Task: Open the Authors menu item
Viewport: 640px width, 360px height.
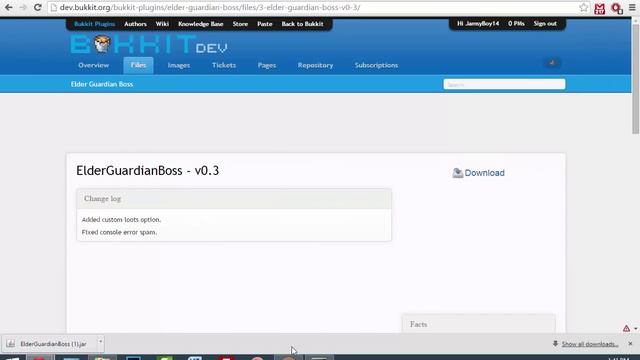Action: (135, 24)
